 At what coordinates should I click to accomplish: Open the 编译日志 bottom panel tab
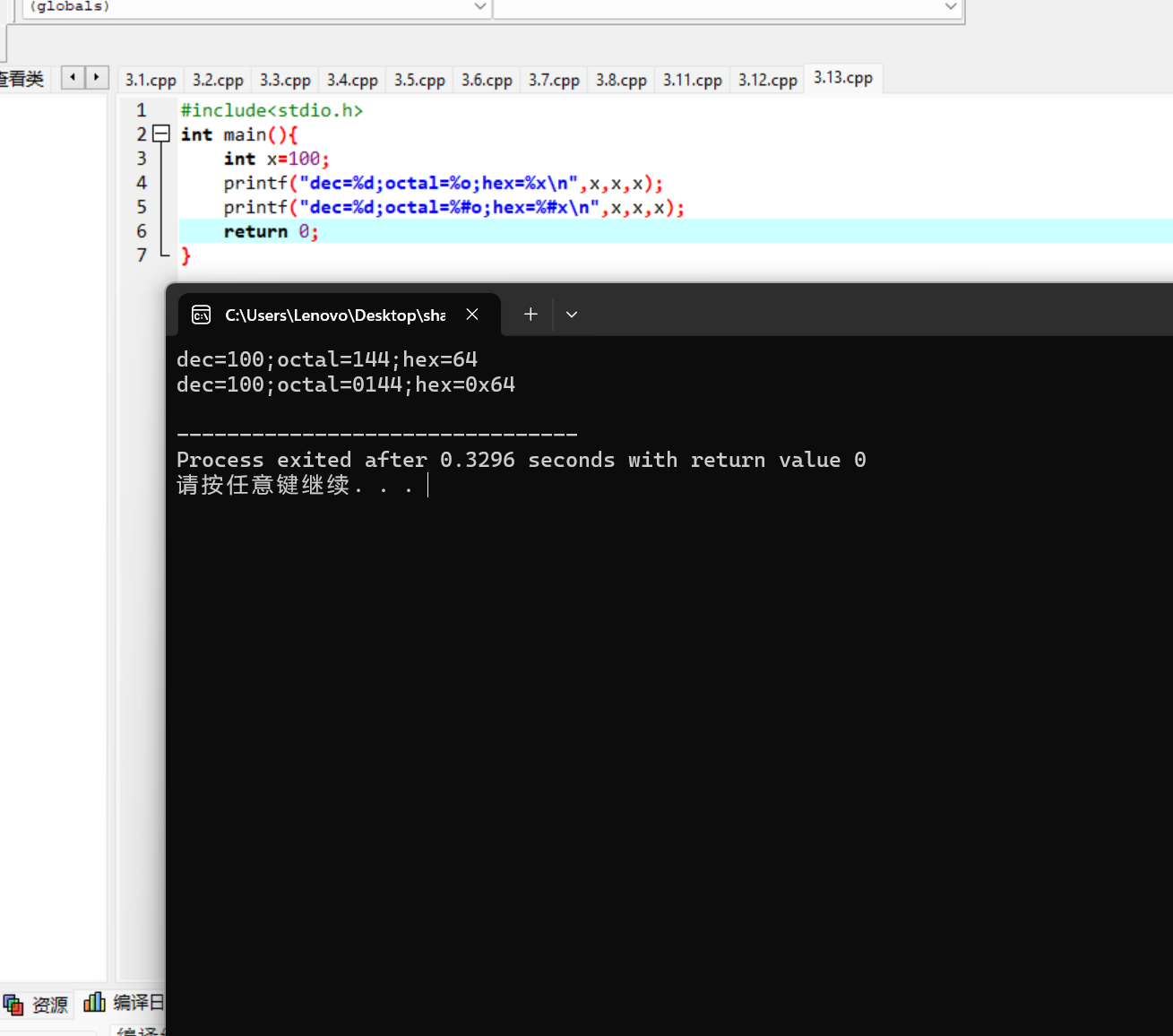coord(124,1003)
